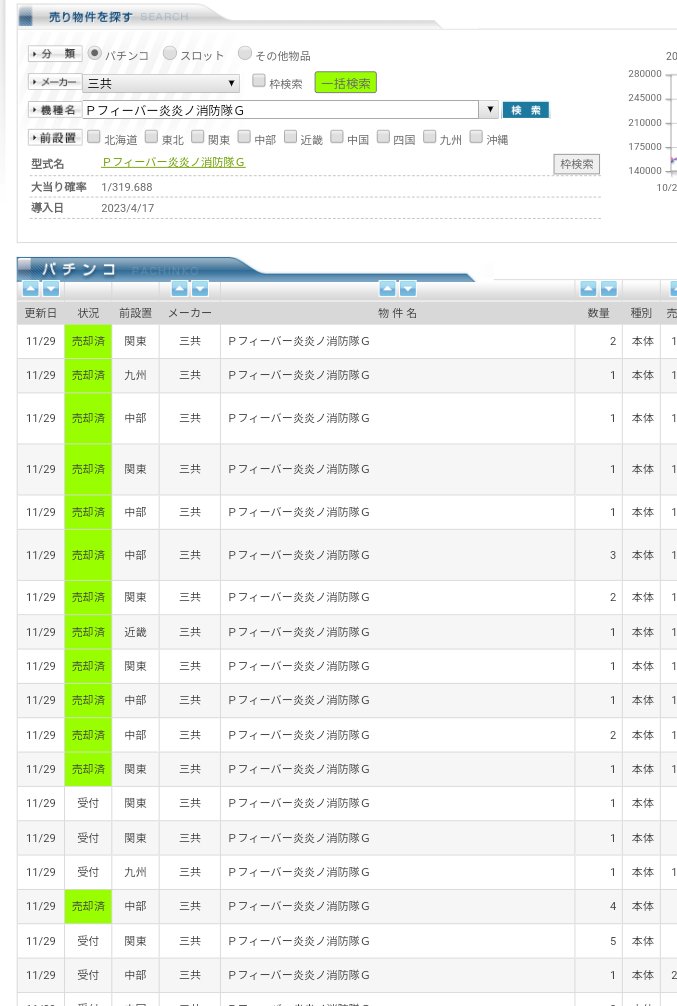677x1006 pixels.
Task: Click the 大当り確率 value 1/319.688
Action: pyautogui.click(x=127, y=187)
